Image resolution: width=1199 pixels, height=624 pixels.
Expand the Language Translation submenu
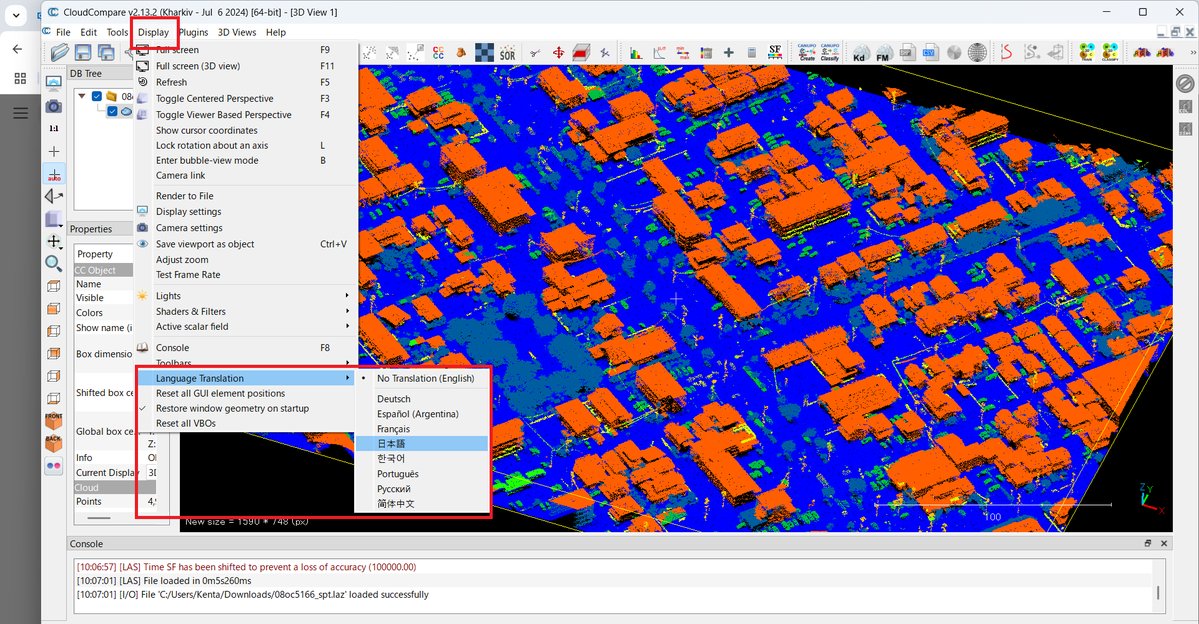click(x=245, y=379)
